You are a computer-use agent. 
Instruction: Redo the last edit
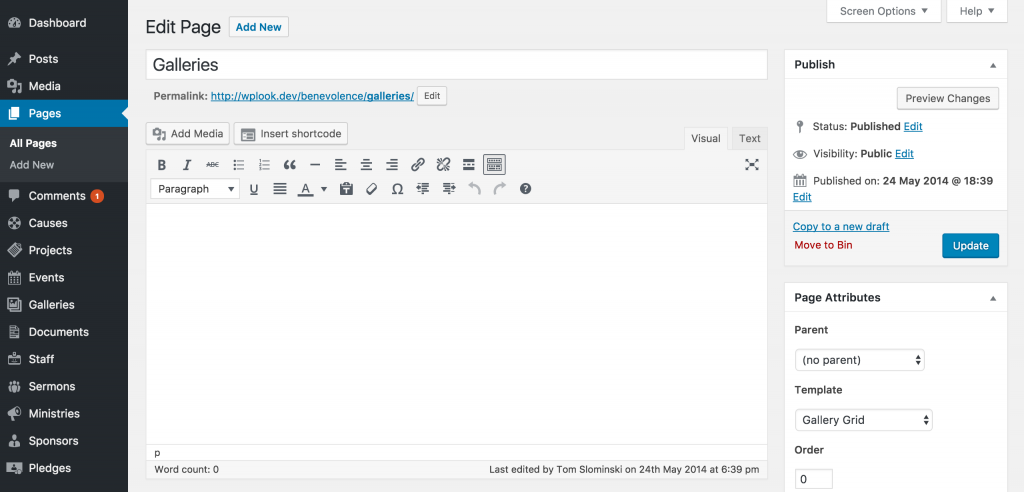(500, 189)
